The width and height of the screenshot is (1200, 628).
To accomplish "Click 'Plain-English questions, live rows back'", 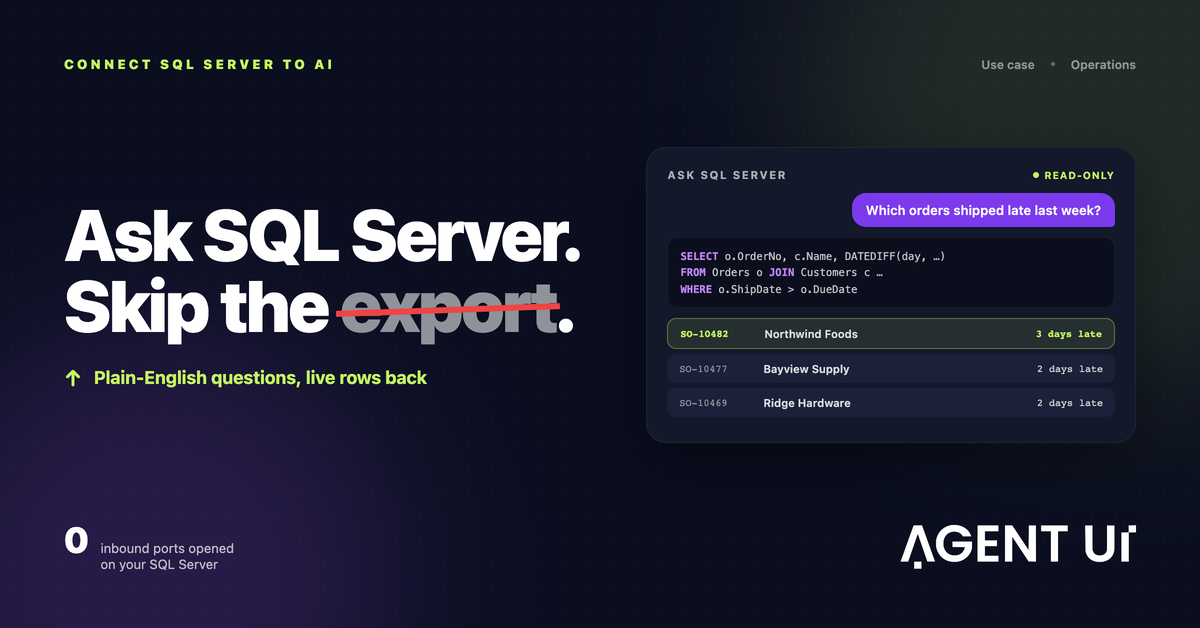I will pos(260,378).
